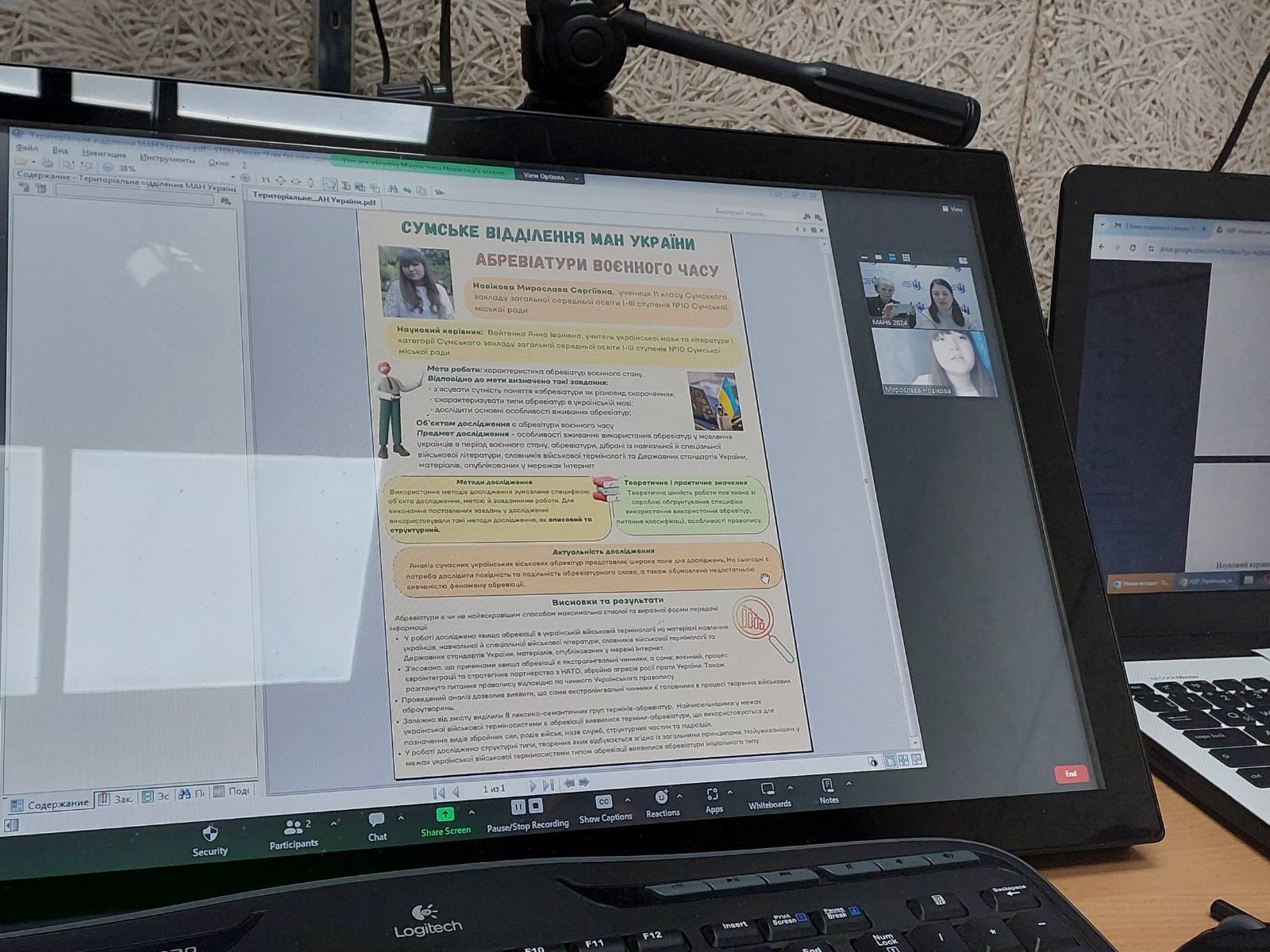
Task: Open meeting Notes
Action: point(828,789)
